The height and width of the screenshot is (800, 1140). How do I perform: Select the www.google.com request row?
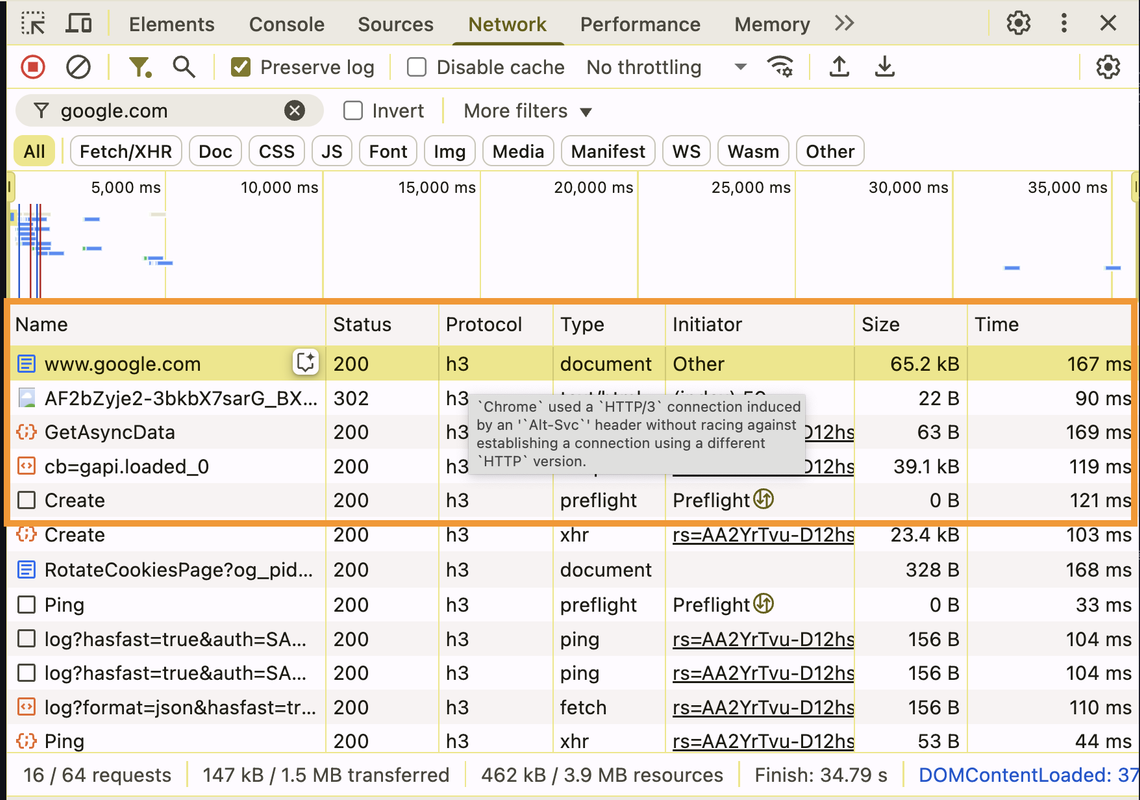click(570, 363)
